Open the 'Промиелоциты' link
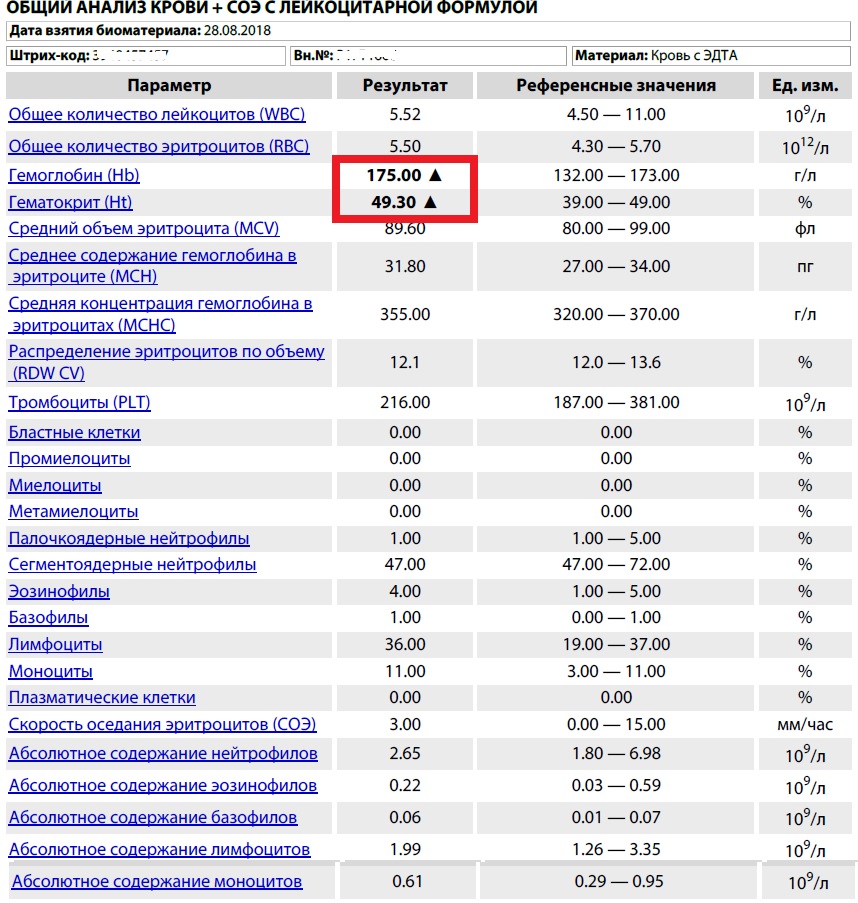The image size is (858, 903). point(70,458)
